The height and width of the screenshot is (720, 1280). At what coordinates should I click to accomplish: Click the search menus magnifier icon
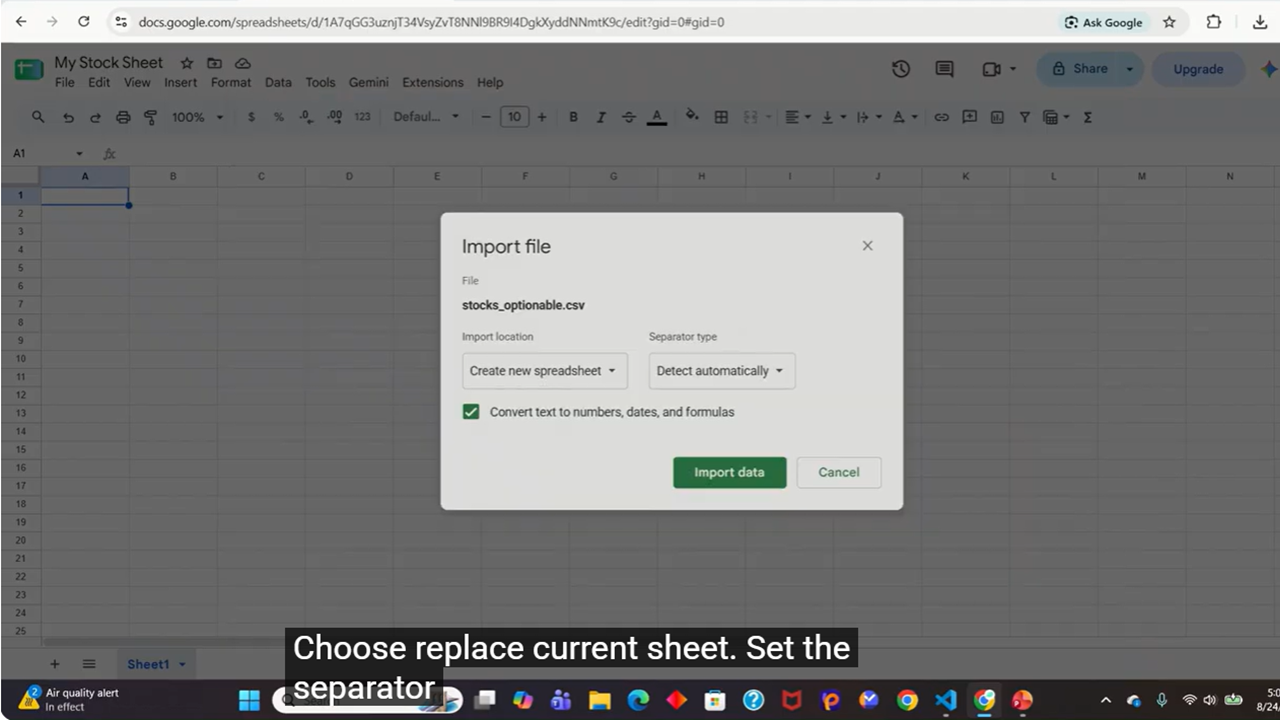point(38,117)
